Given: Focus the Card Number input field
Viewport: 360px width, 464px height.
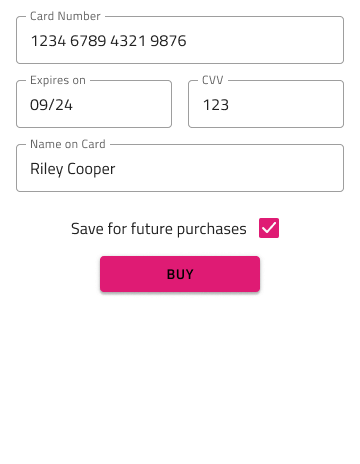Looking at the screenshot, I should [180, 40].
